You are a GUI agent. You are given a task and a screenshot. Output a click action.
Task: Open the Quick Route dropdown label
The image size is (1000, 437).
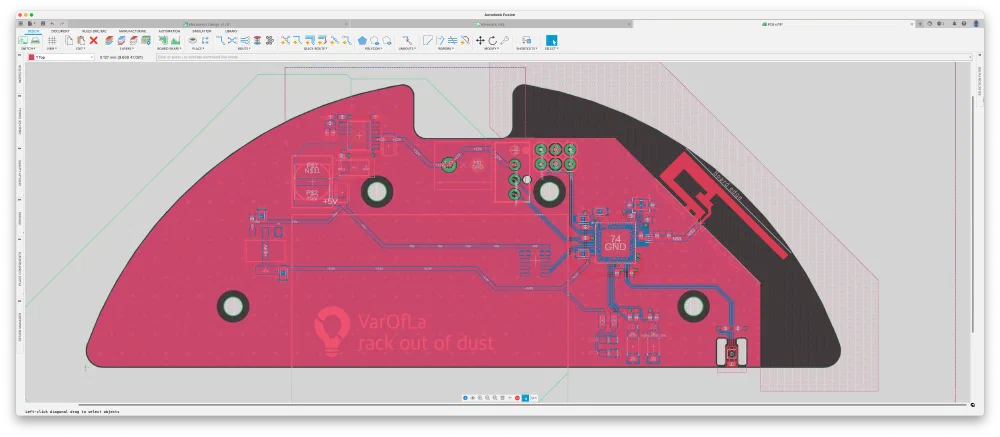(x=316, y=48)
